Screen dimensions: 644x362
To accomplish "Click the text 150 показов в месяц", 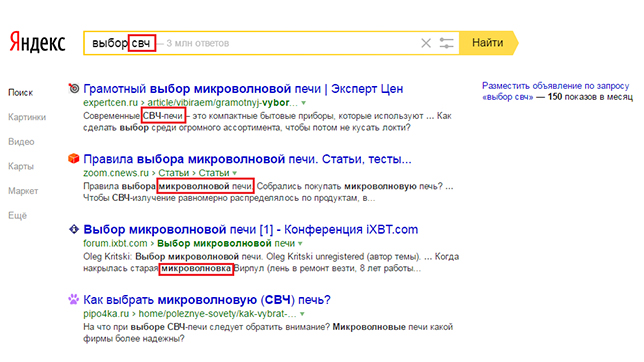I will (590, 97).
